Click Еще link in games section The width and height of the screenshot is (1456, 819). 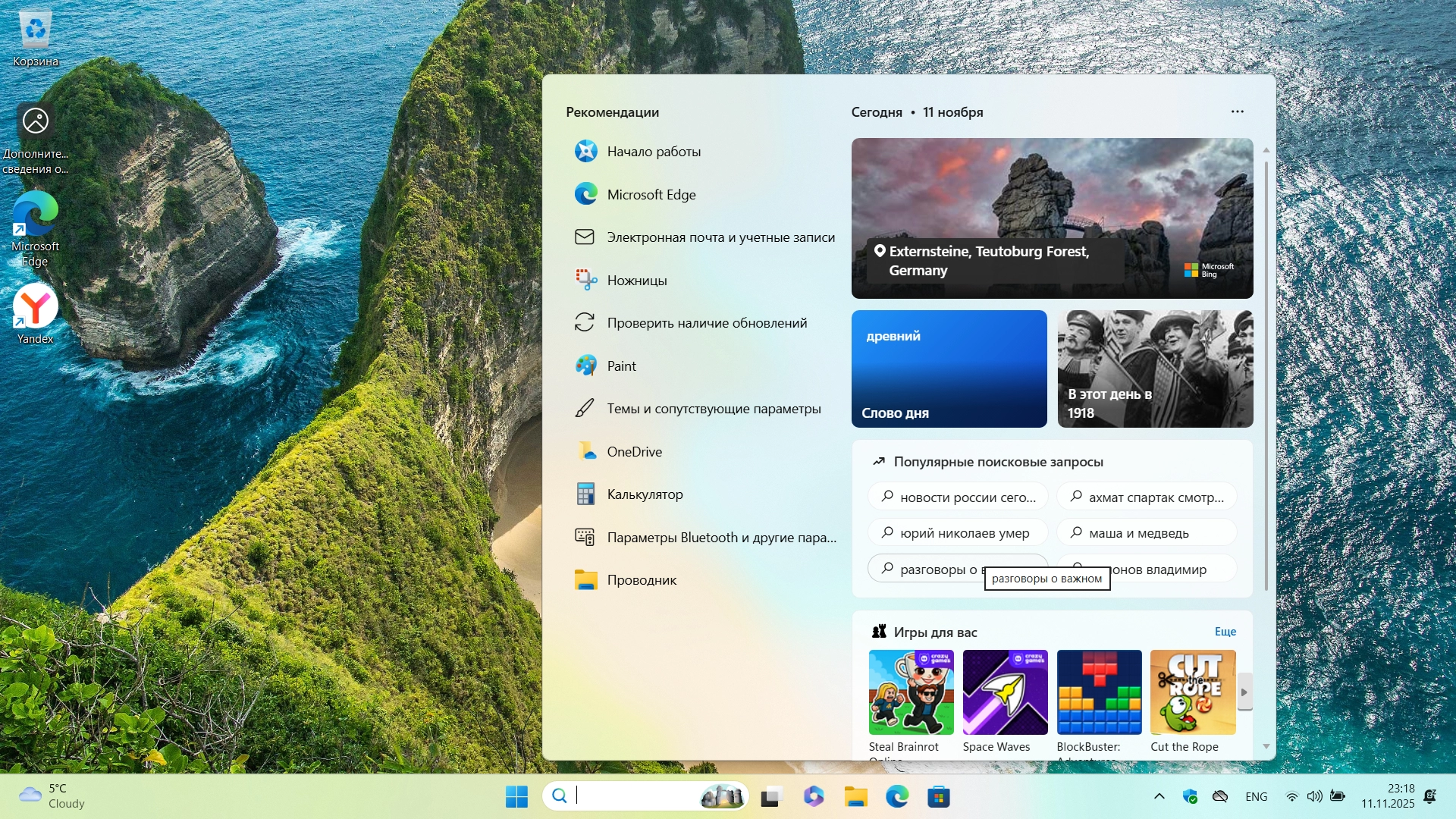click(1225, 632)
